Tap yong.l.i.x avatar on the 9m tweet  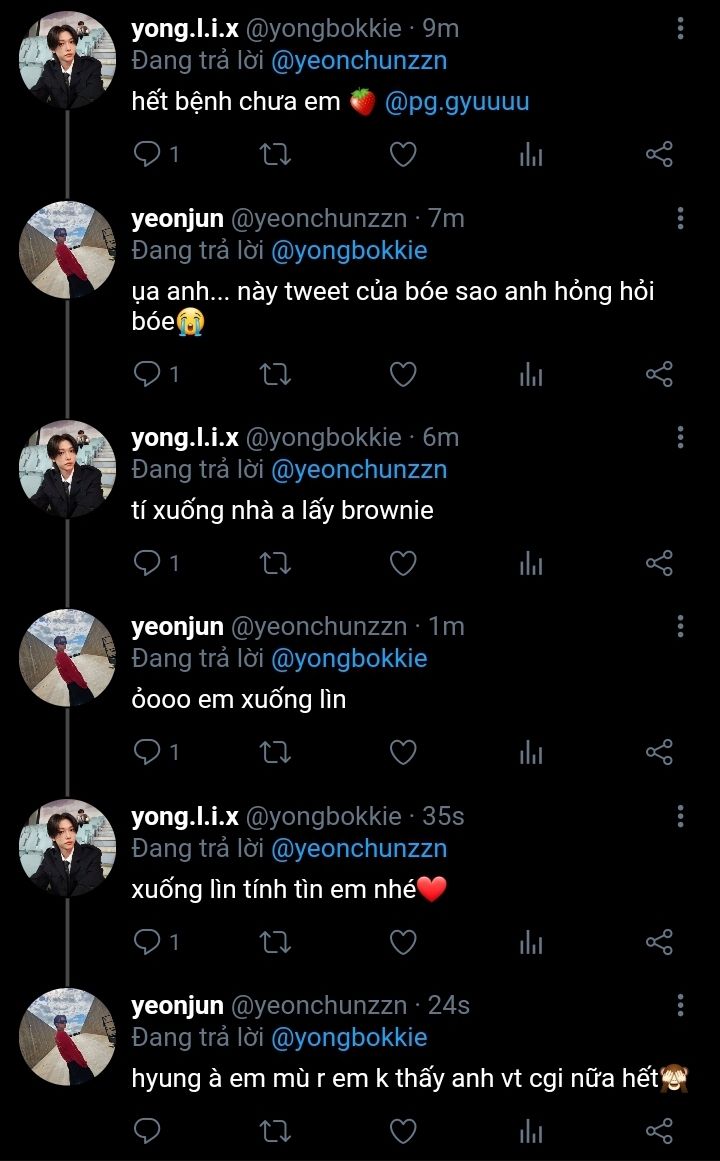[68, 60]
